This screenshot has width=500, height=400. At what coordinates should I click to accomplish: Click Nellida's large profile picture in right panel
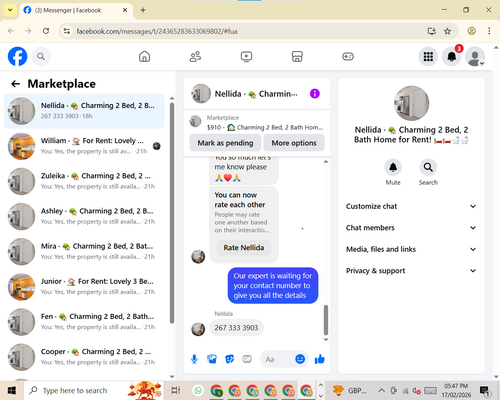(411, 103)
